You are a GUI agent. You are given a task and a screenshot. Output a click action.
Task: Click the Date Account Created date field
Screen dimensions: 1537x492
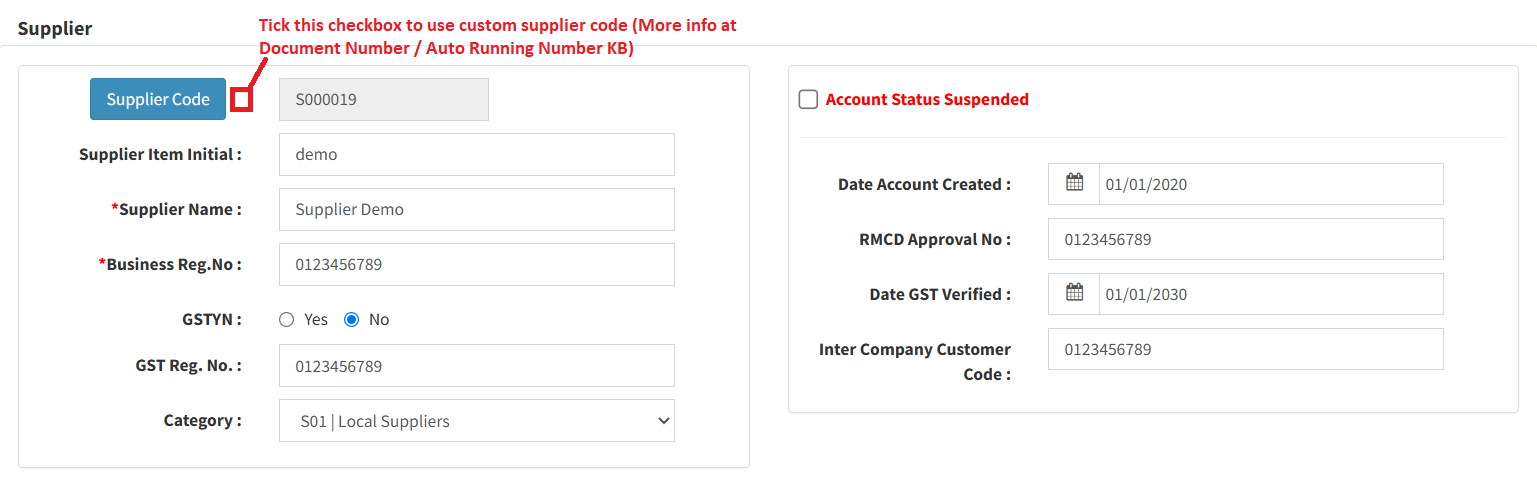coord(1270,184)
